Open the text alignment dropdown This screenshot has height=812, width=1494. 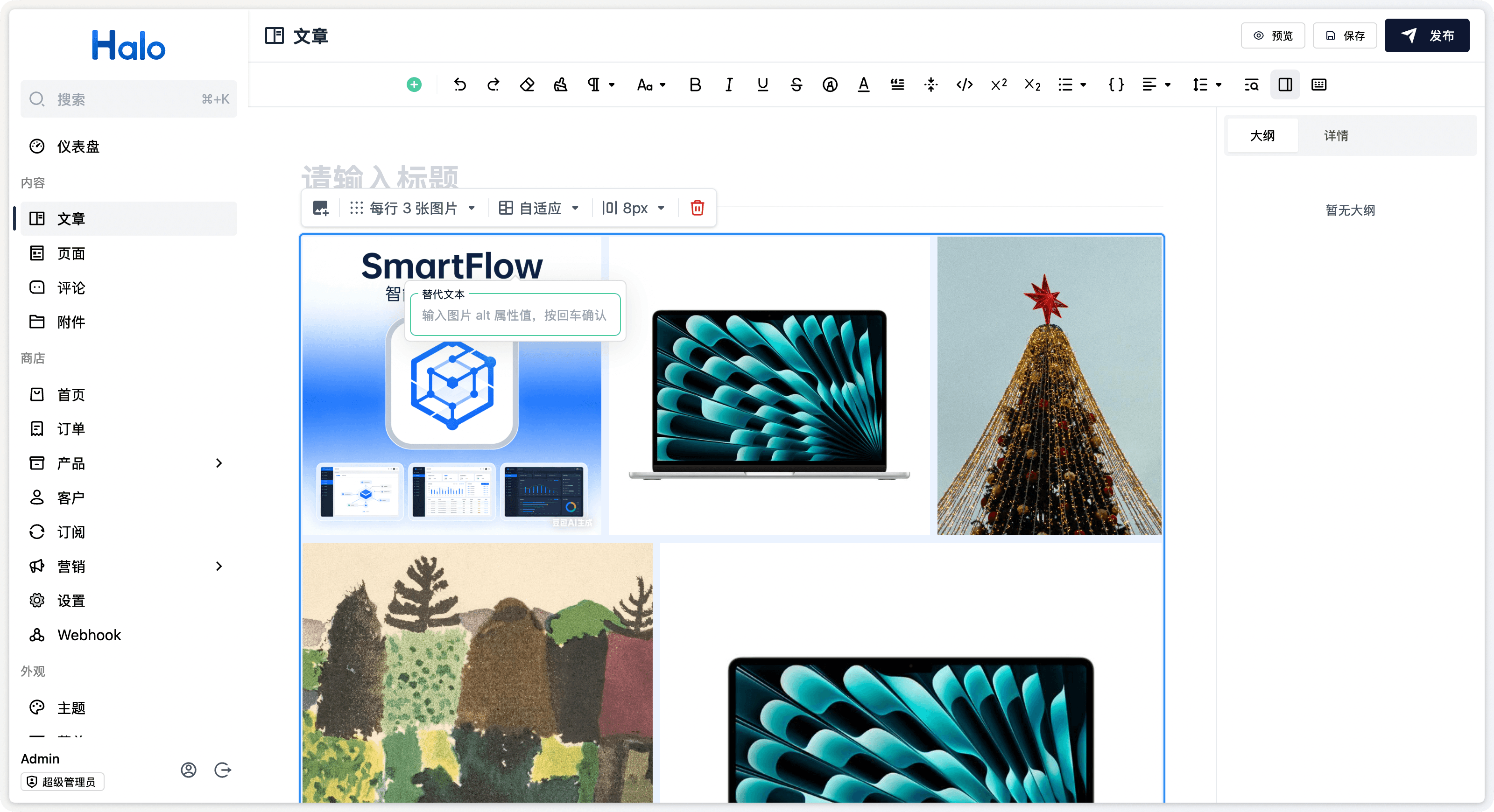(x=1156, y=84)
